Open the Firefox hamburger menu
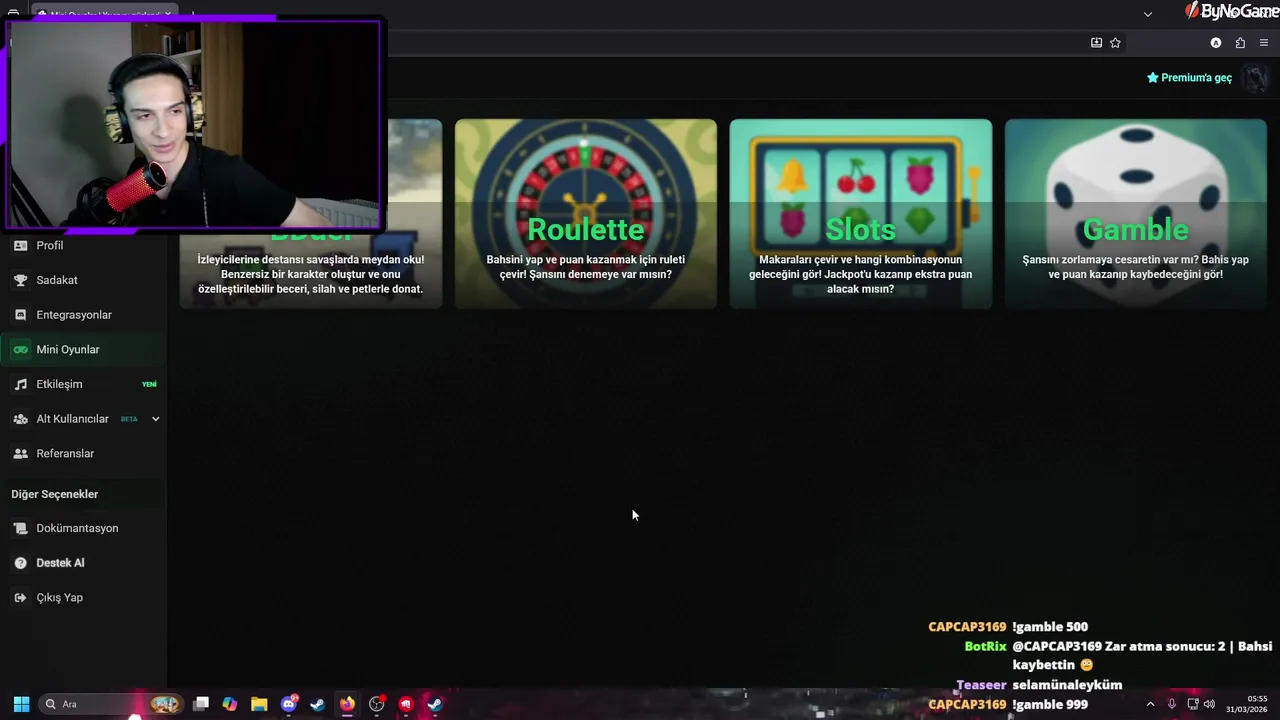Viewport: 1280px width, 720px height. pos(1264,43)
